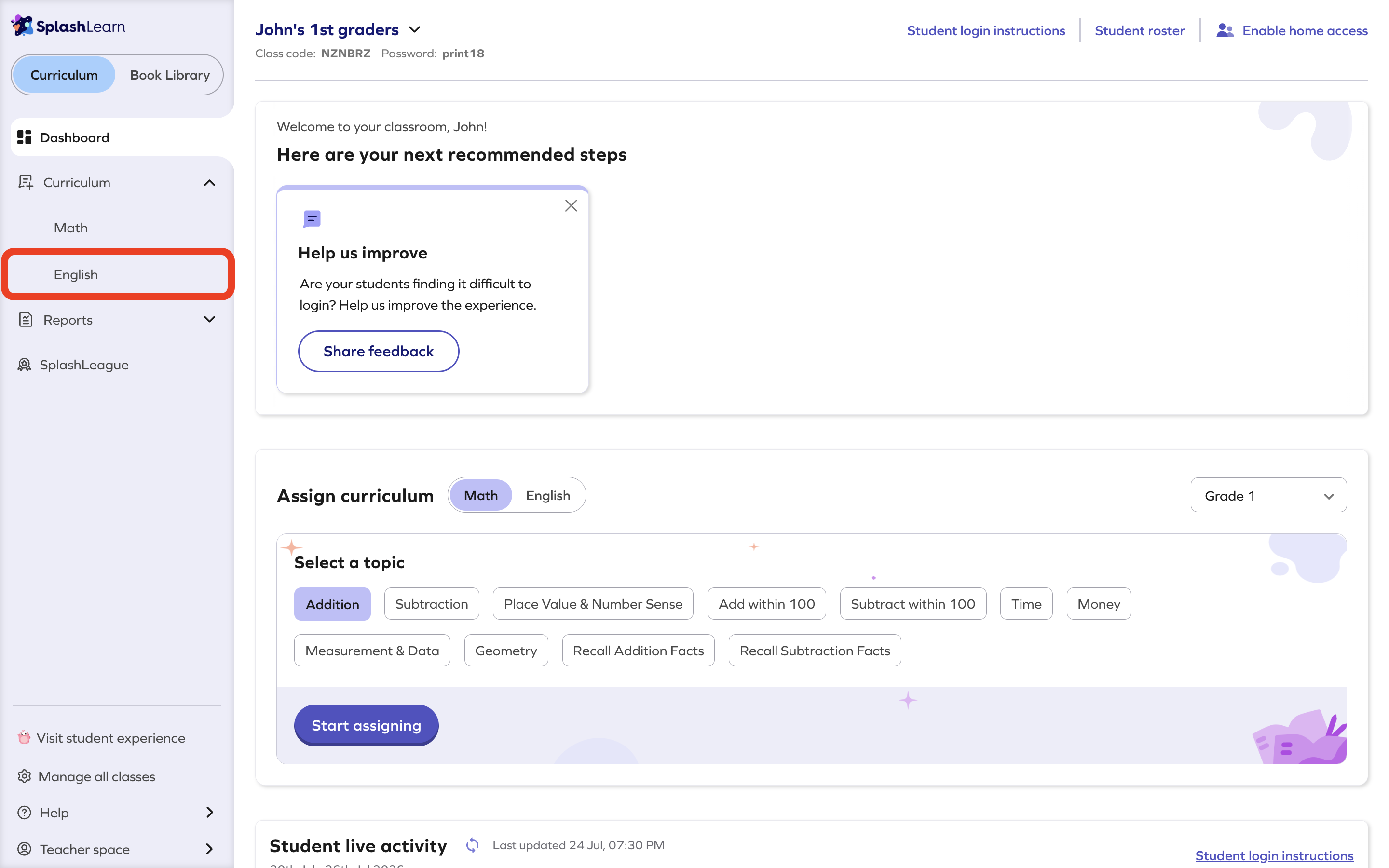Close the Help us improve card
Screen dimensions: 1389x868
pos(571,205)
